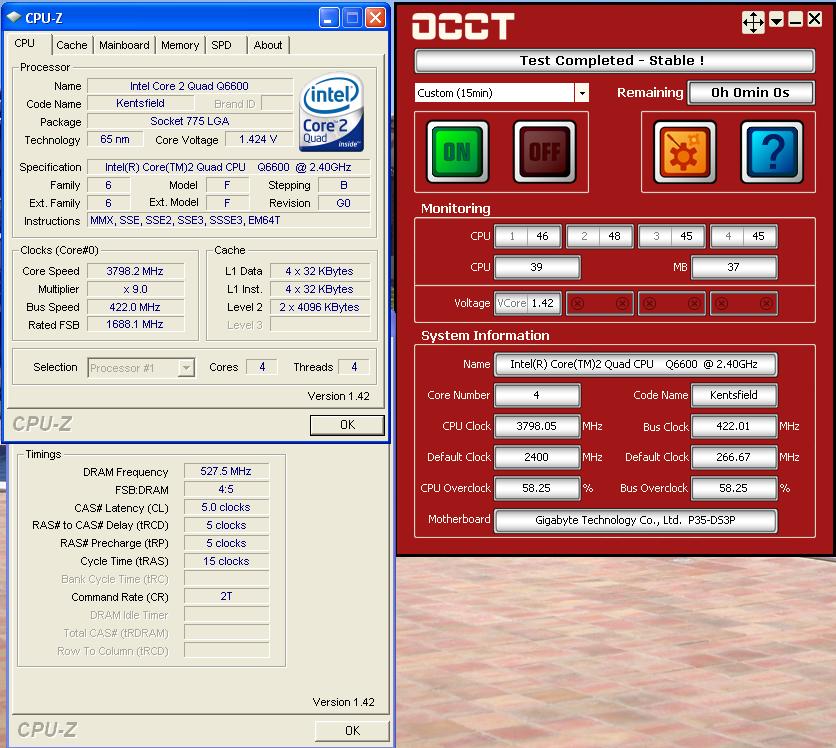This screenshot has width=836, height=748.
Task: Click the Instructions MMX, SSE list field
Action: pos(229,220)
